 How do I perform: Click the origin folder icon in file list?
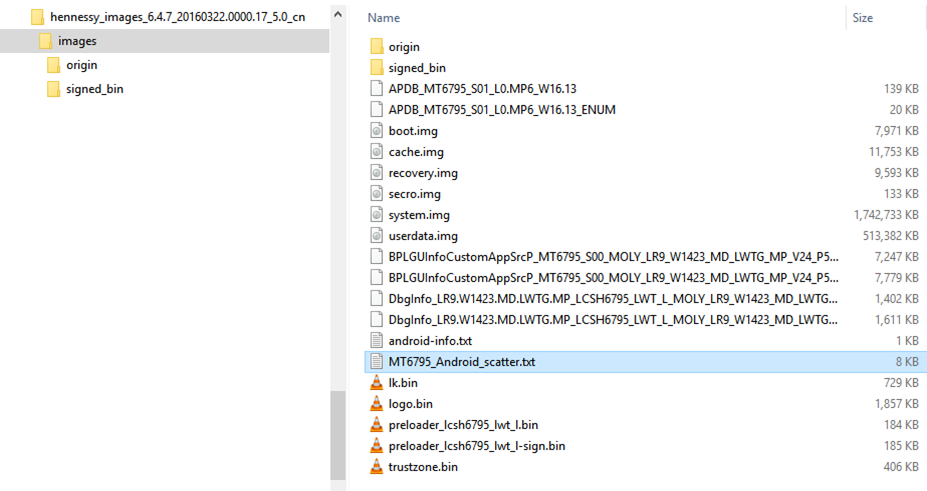[x=377, y=47]
